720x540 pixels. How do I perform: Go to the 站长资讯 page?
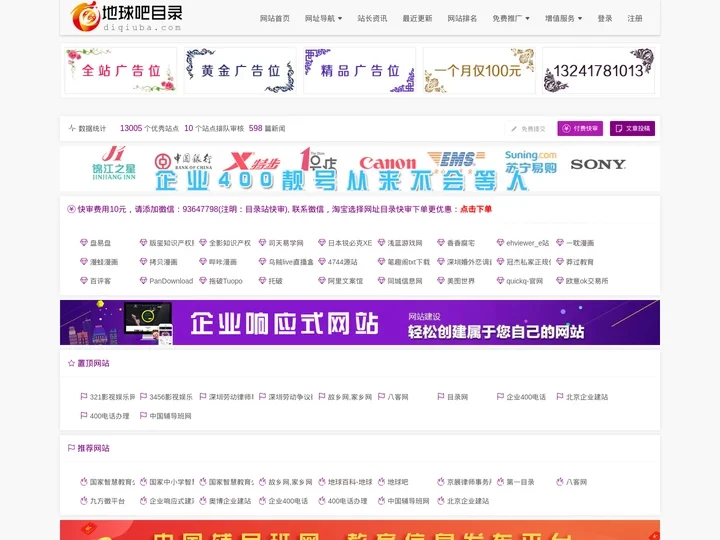(x=372, y=18)
